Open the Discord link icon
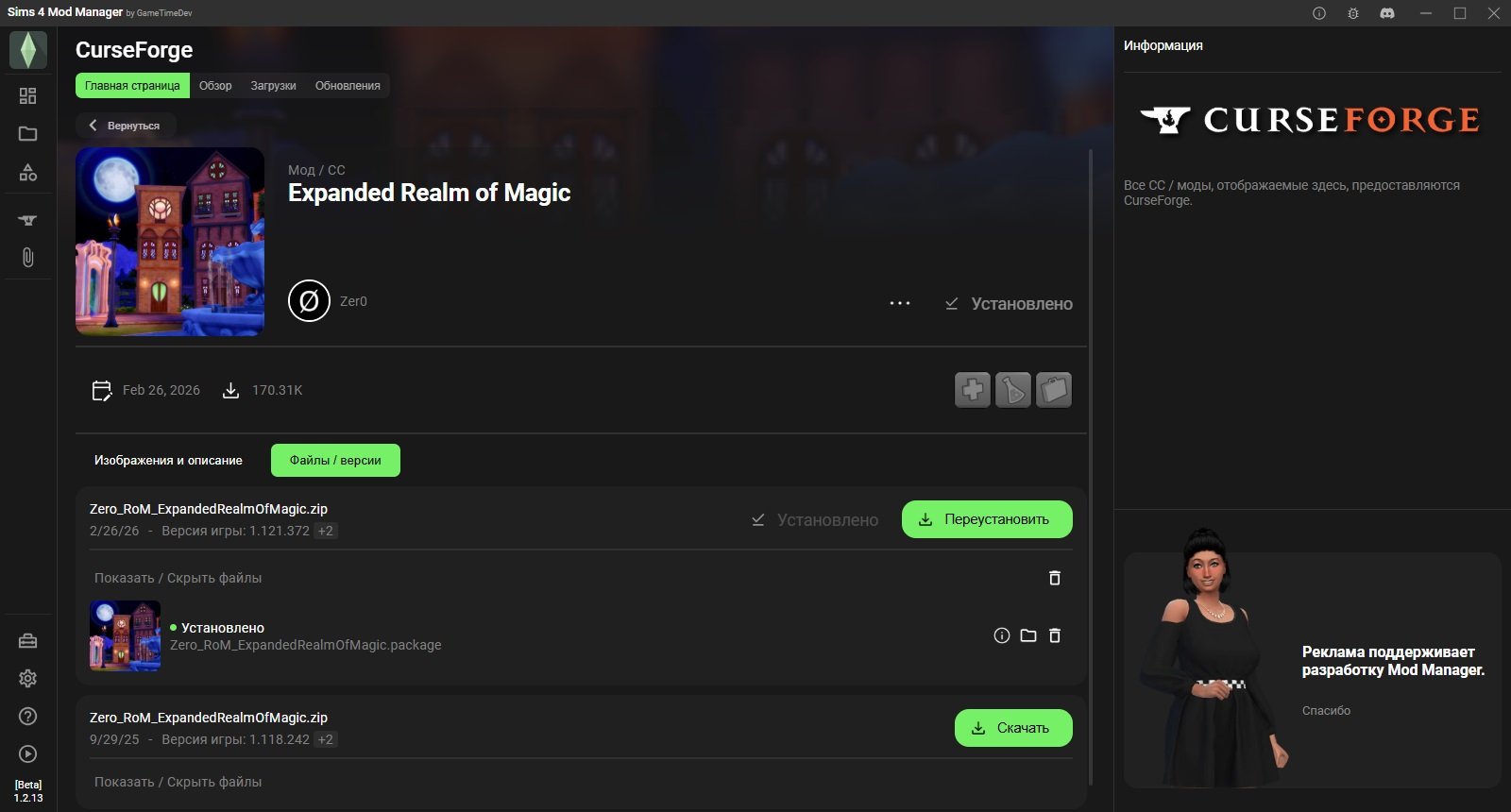 pyautogui.click(x=1387, y=13)
